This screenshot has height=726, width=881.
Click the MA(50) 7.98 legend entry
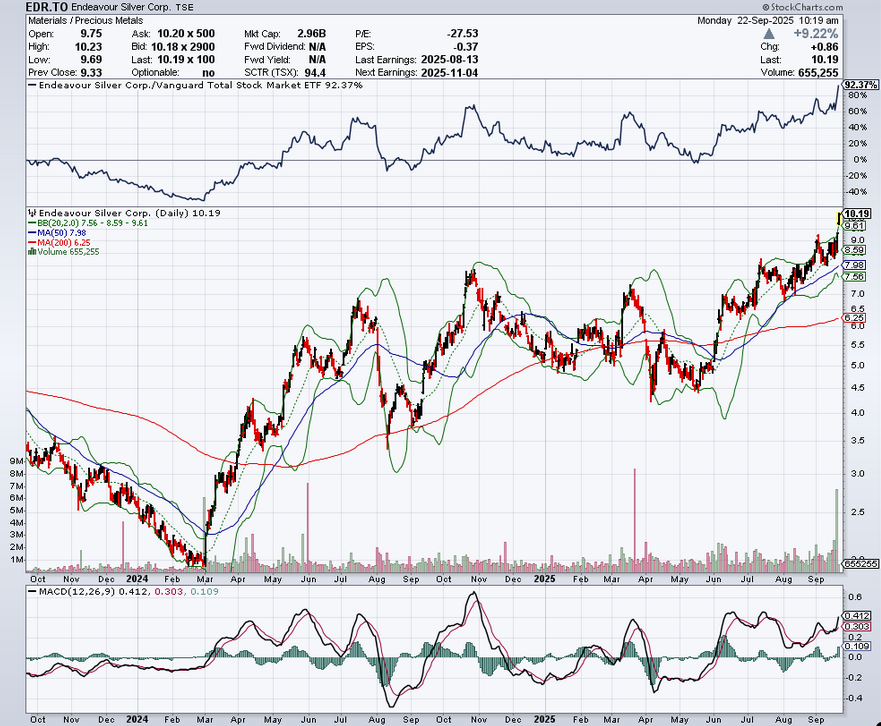(x=57, y=233)
